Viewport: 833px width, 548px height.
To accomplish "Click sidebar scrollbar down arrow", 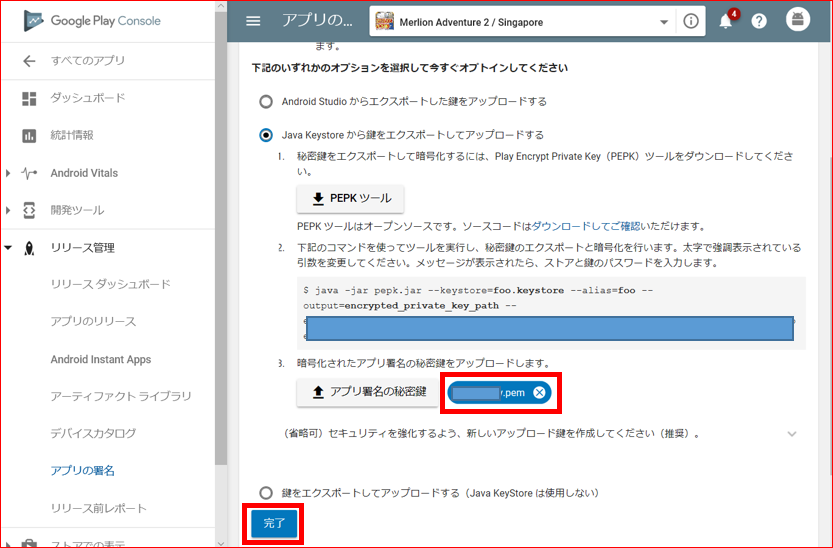I will click(x=221, y=543).
